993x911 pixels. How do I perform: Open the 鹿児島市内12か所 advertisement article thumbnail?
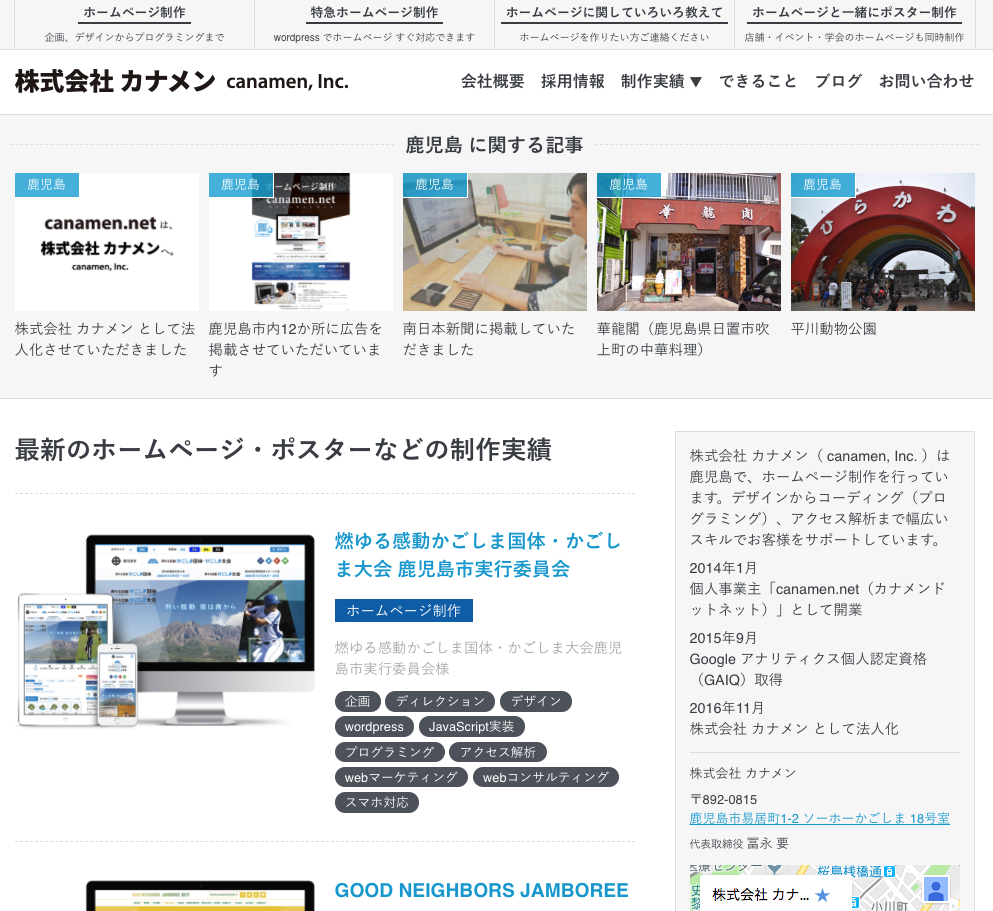301,242
